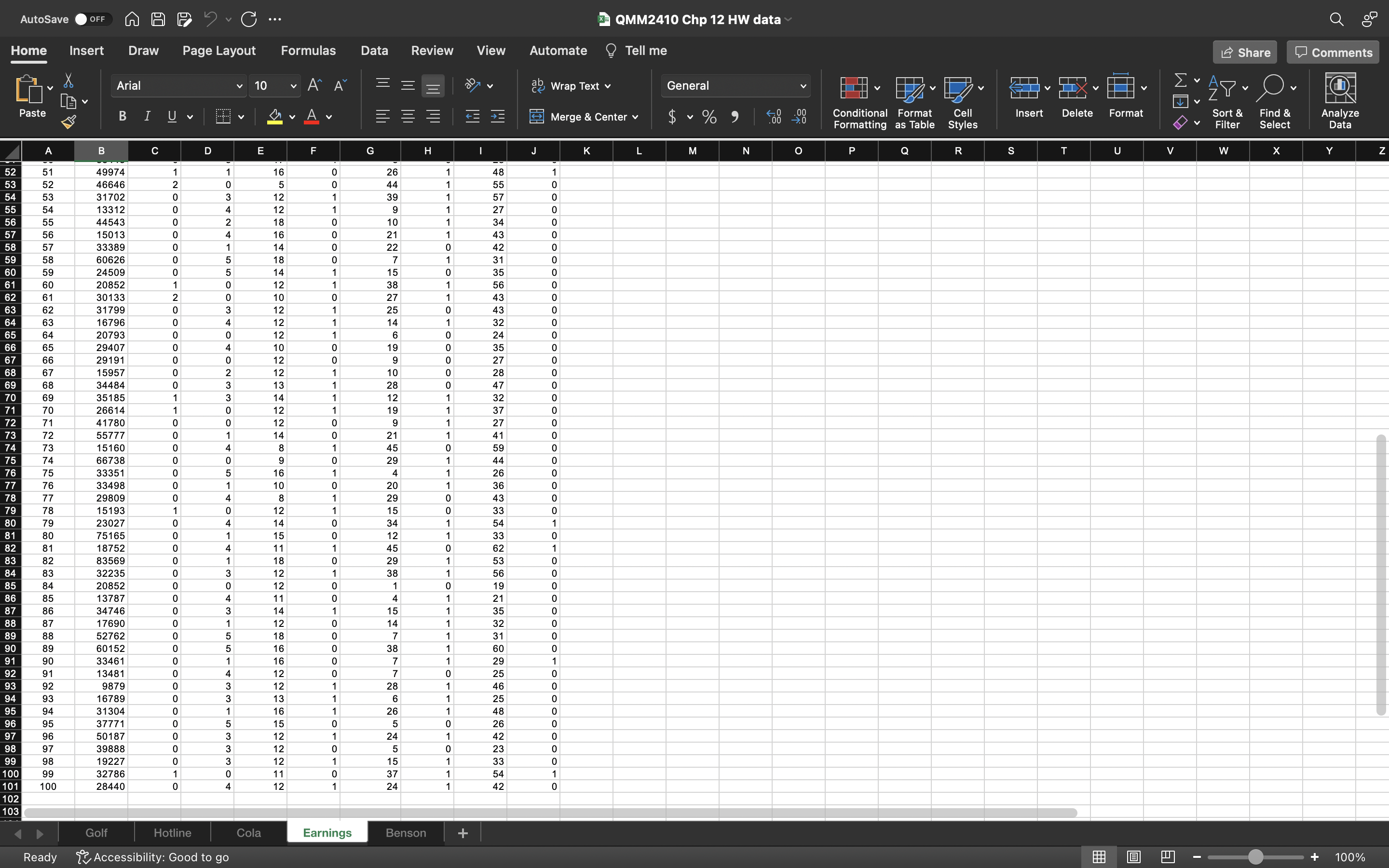Toggle bold formatting
This screenshot has height=868, width=1389.
[x=122, y=117]
